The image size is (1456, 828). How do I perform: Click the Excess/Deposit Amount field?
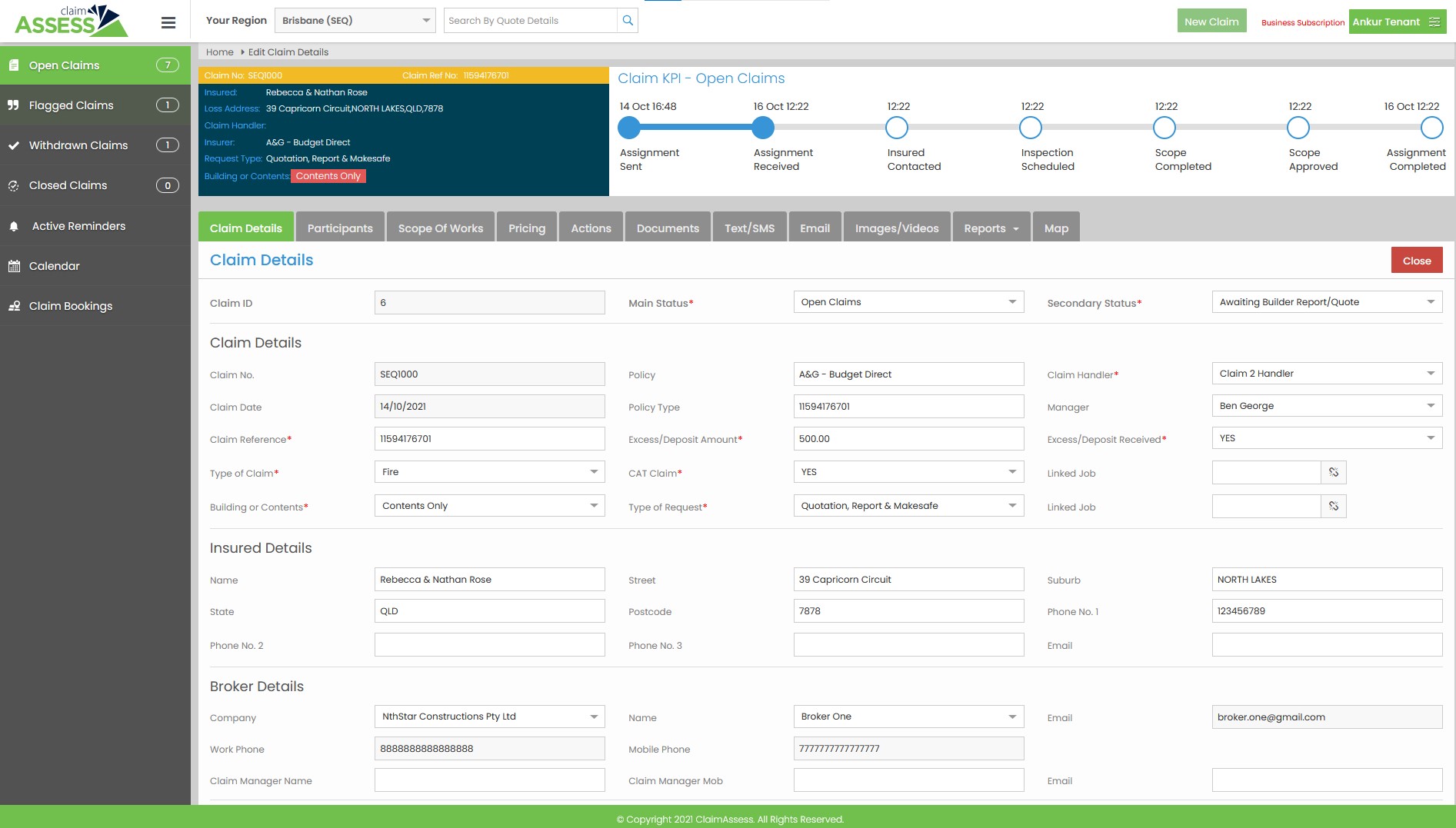click(x=908, y=439)
